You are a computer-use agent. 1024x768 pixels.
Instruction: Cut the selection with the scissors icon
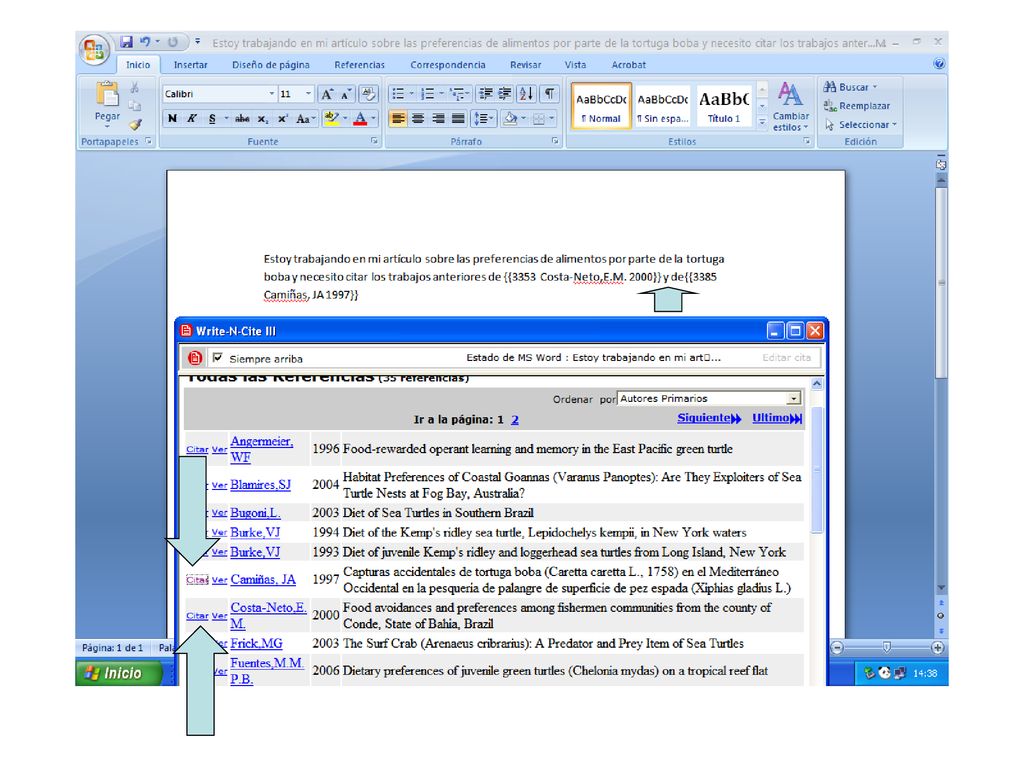(x=135, y=88)
